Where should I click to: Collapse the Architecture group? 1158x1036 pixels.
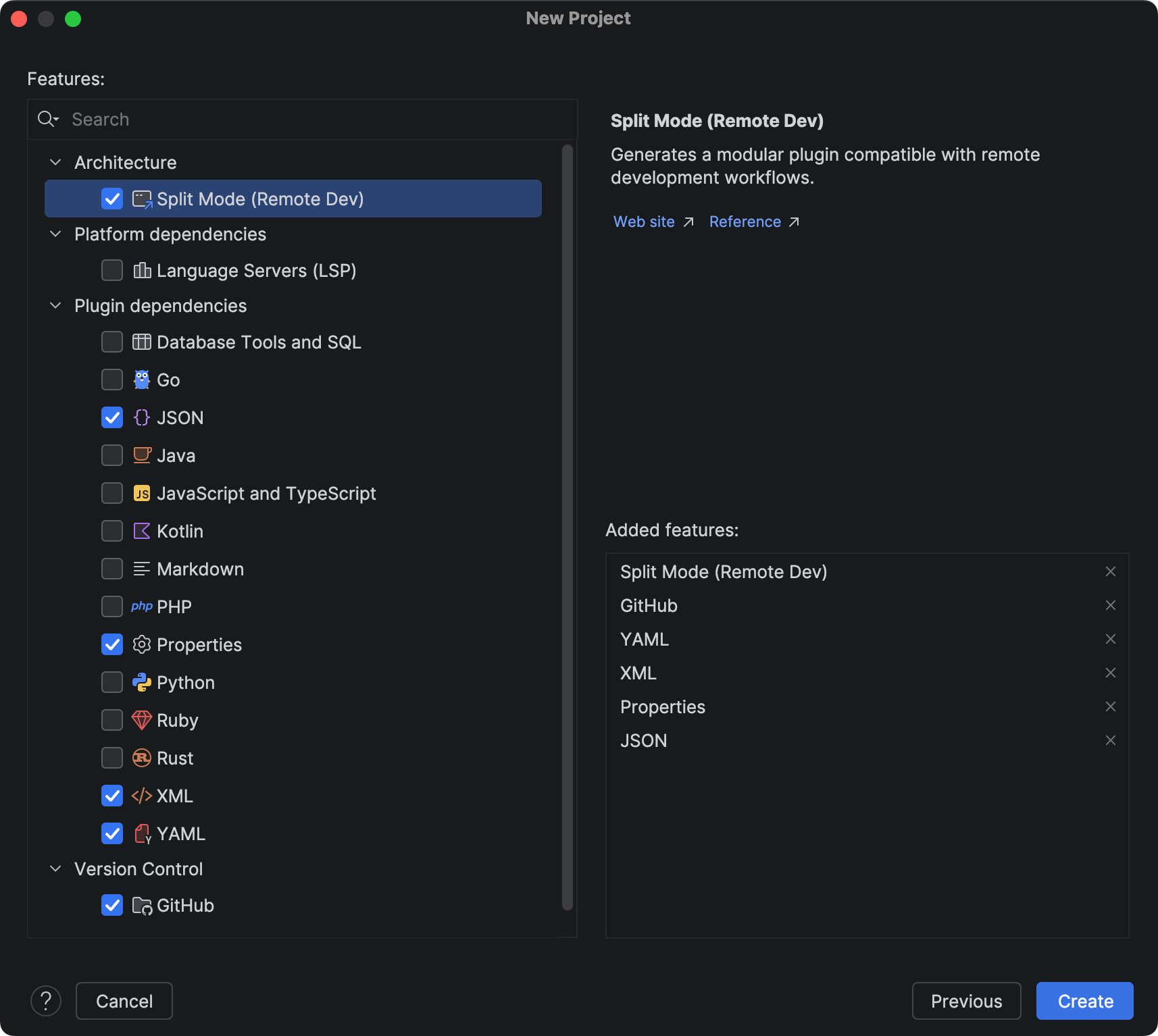point(56,163)
